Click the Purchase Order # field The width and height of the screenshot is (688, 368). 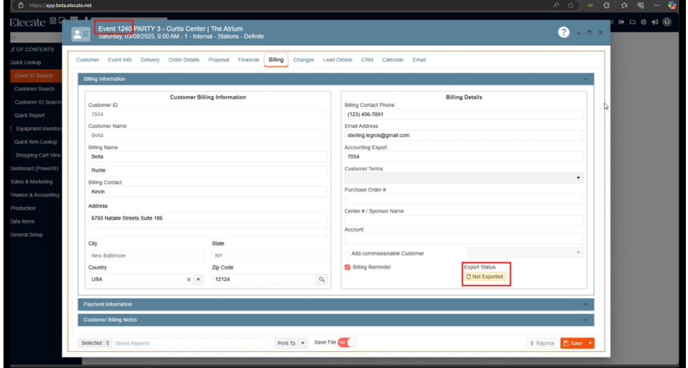(464, 199)
